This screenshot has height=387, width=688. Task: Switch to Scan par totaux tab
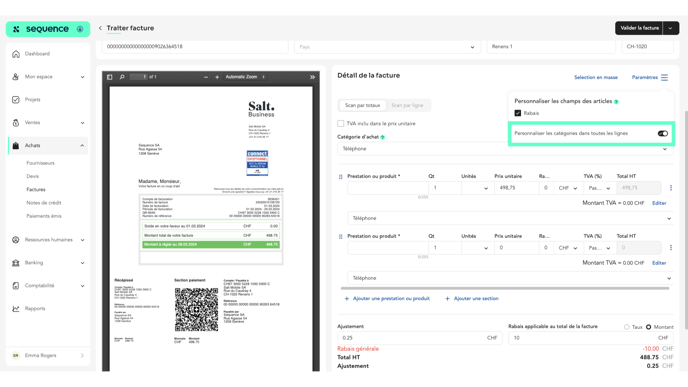tap(362, 105)
